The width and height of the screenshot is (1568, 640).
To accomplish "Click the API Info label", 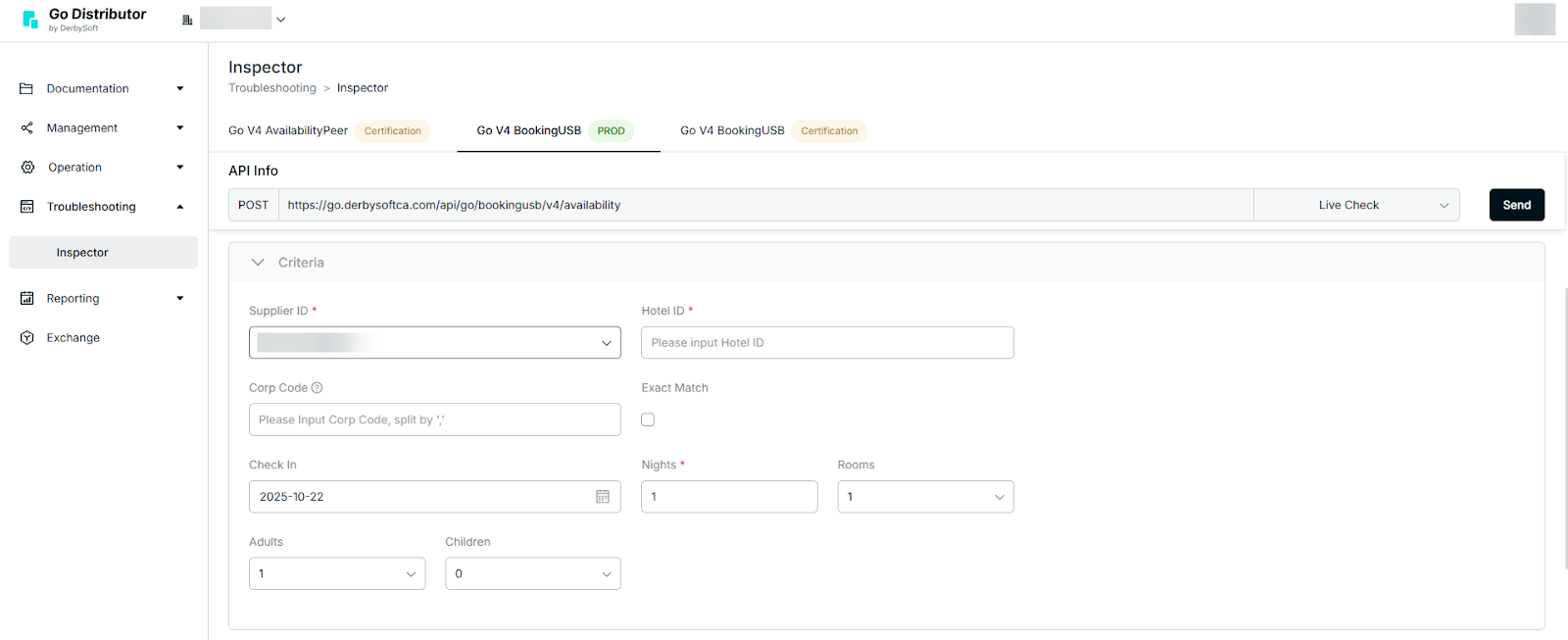I will [254, 171].
